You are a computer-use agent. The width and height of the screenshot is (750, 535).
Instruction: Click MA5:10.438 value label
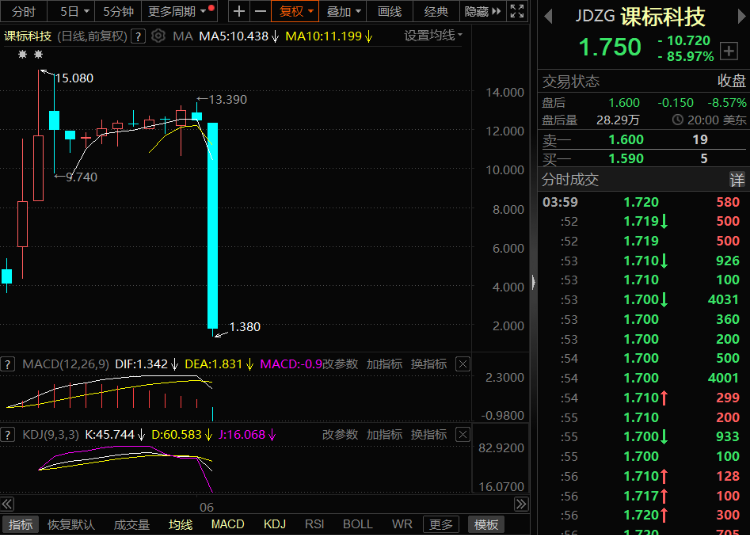(x=233, y=36)
